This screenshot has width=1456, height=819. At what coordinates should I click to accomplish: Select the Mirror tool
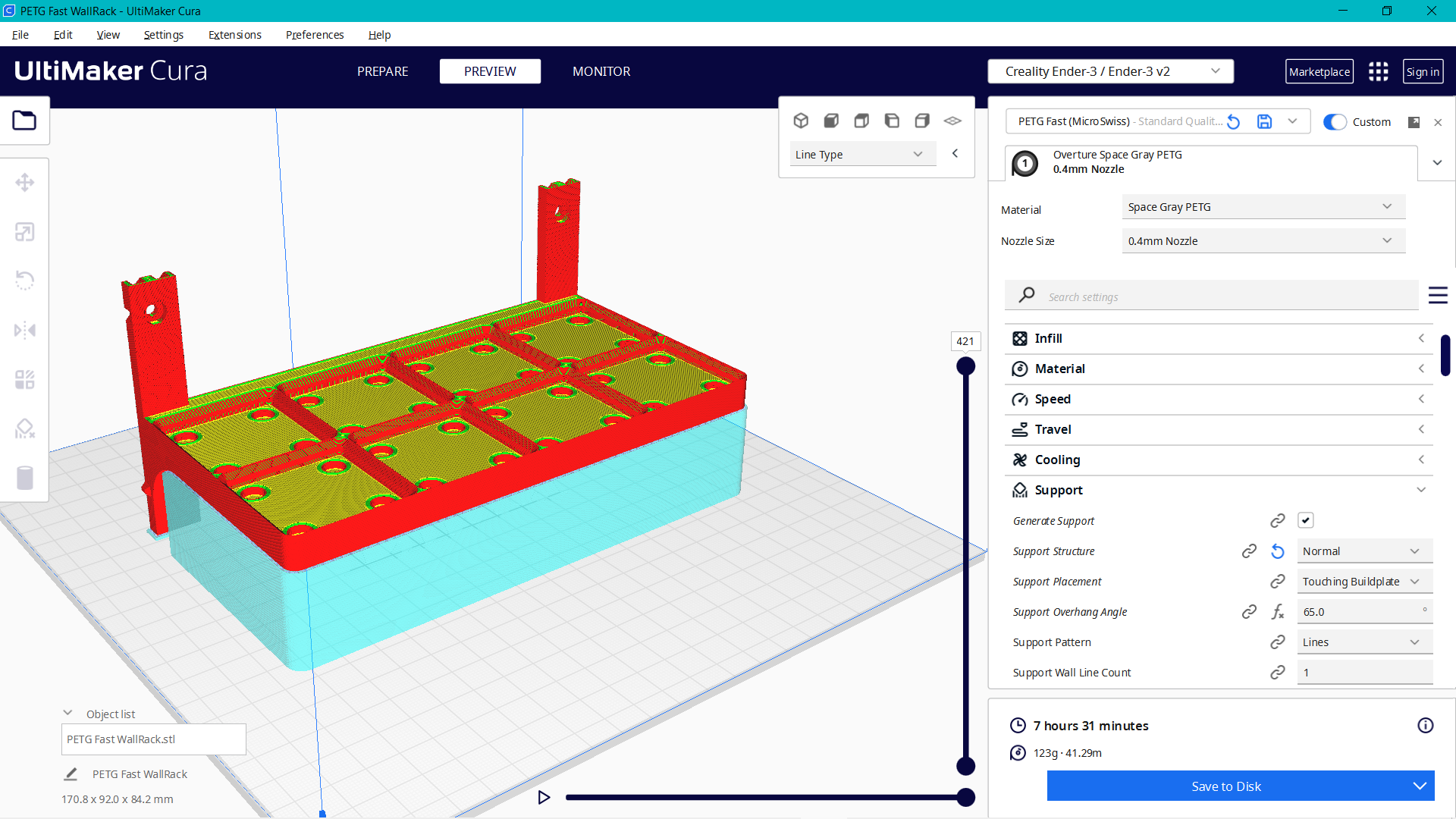pos(25,330)
